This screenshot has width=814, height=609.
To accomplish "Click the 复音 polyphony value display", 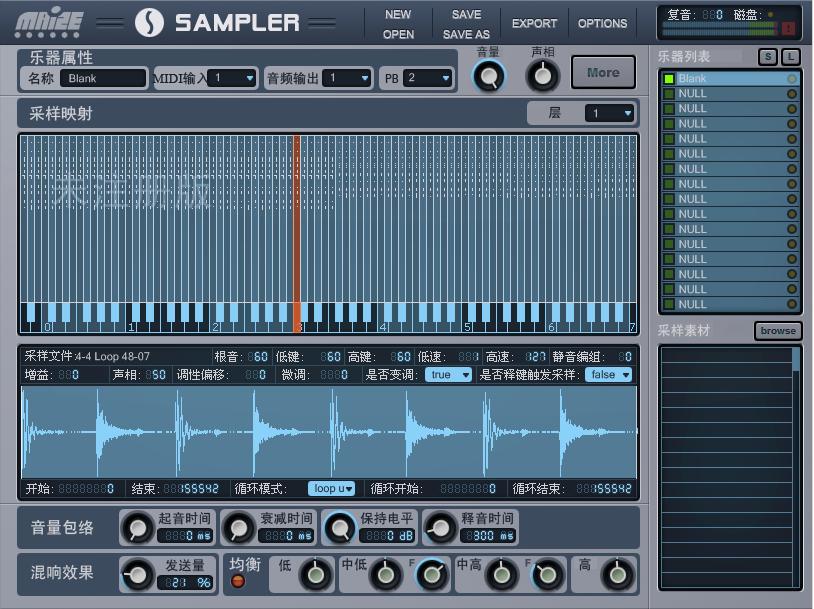I will click(712, 15).
